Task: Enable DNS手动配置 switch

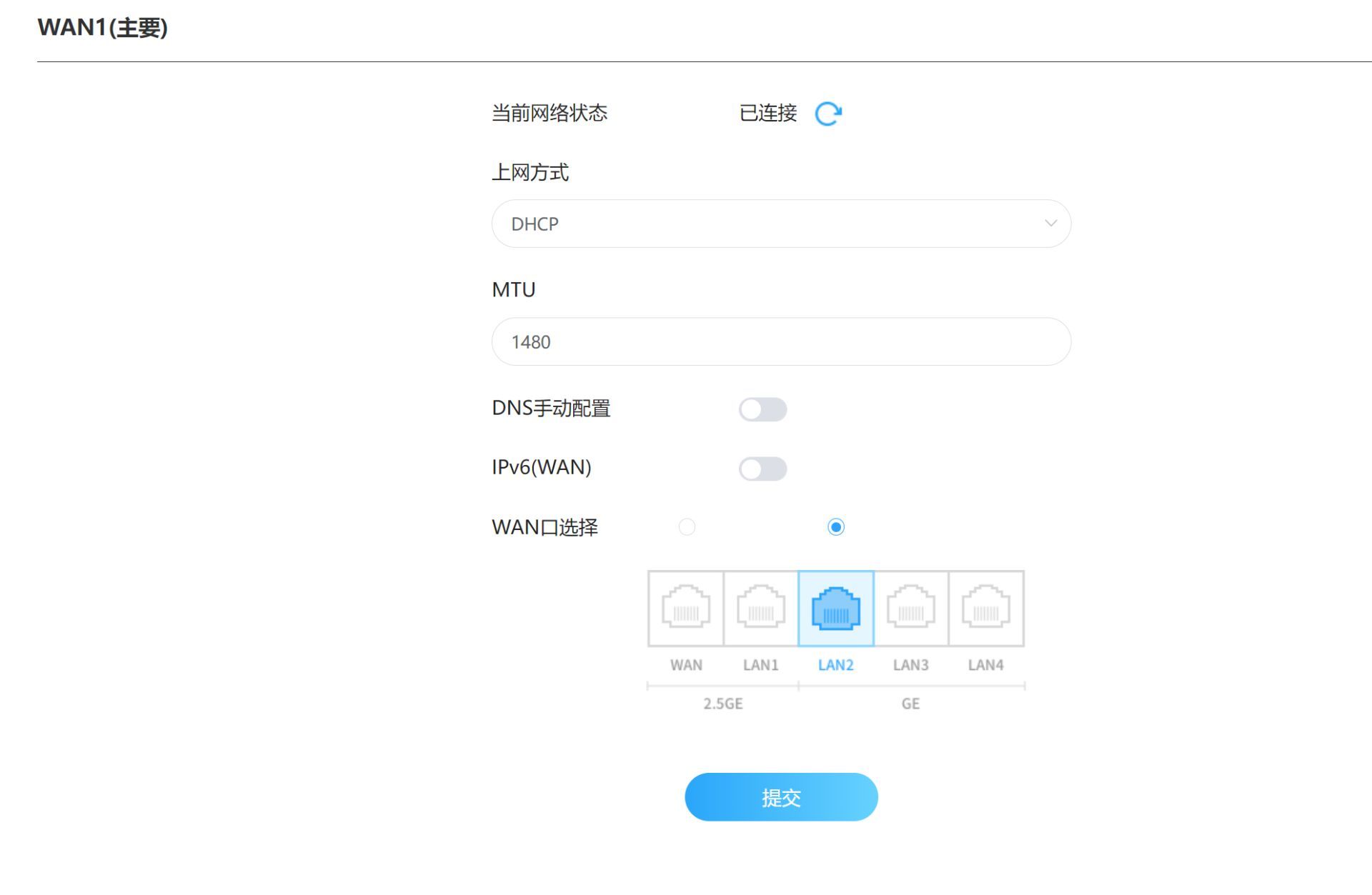Action: point(762,409)
